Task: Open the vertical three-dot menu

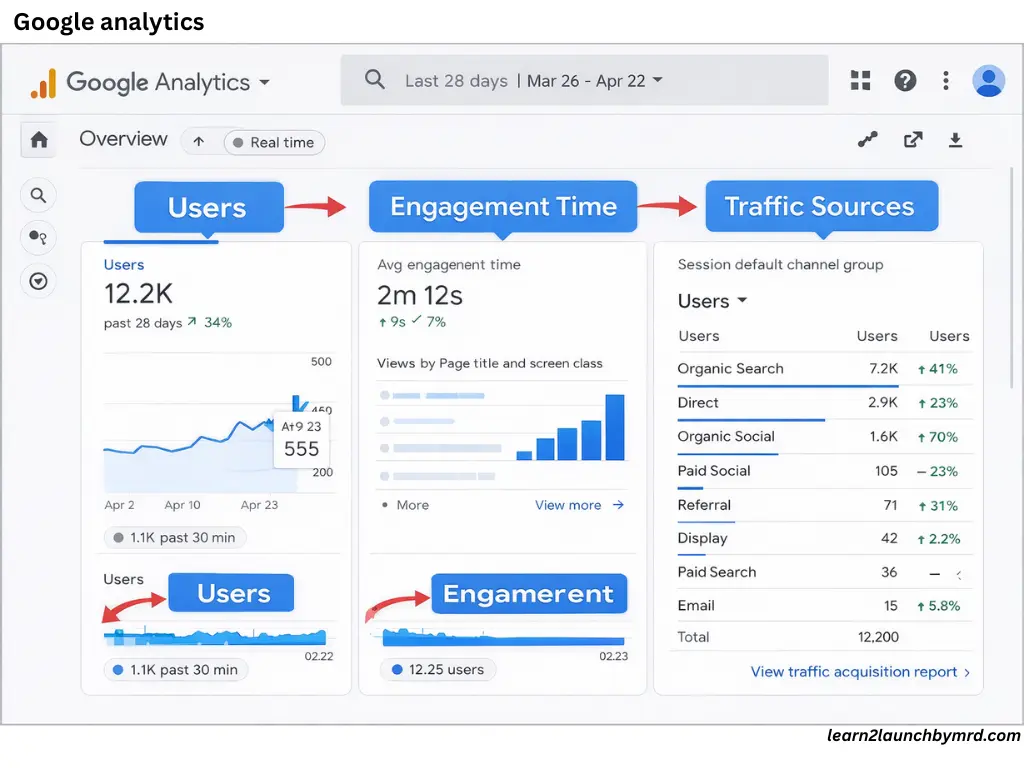Action: coord(946,80)
